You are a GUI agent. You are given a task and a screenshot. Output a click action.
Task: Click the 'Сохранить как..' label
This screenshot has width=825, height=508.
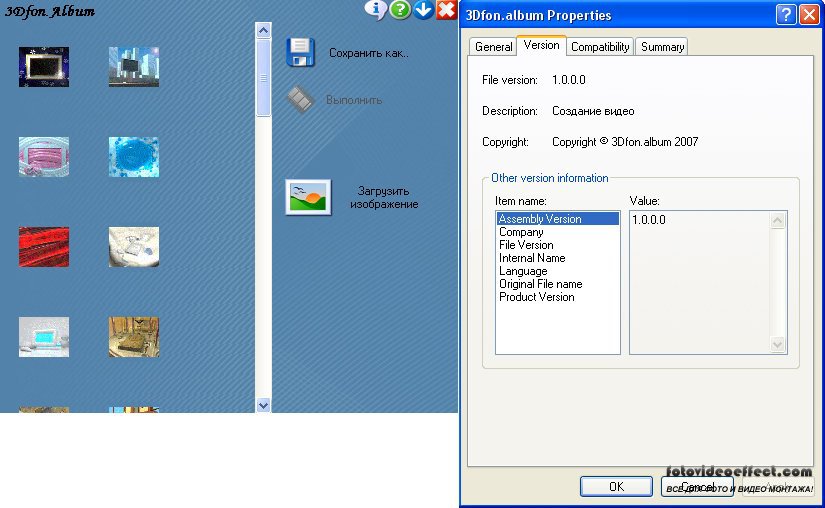click(x=368, y=53)
